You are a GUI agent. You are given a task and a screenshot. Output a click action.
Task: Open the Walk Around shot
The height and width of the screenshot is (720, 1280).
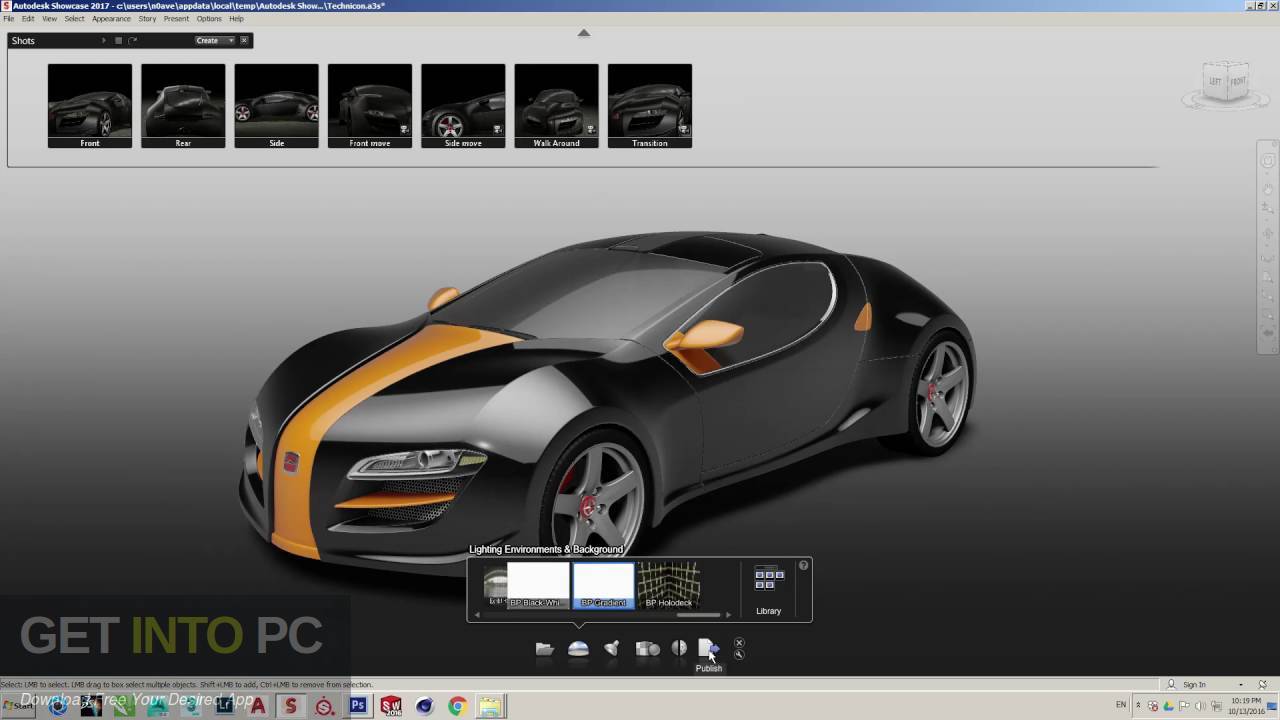click(x=556, y=106)
